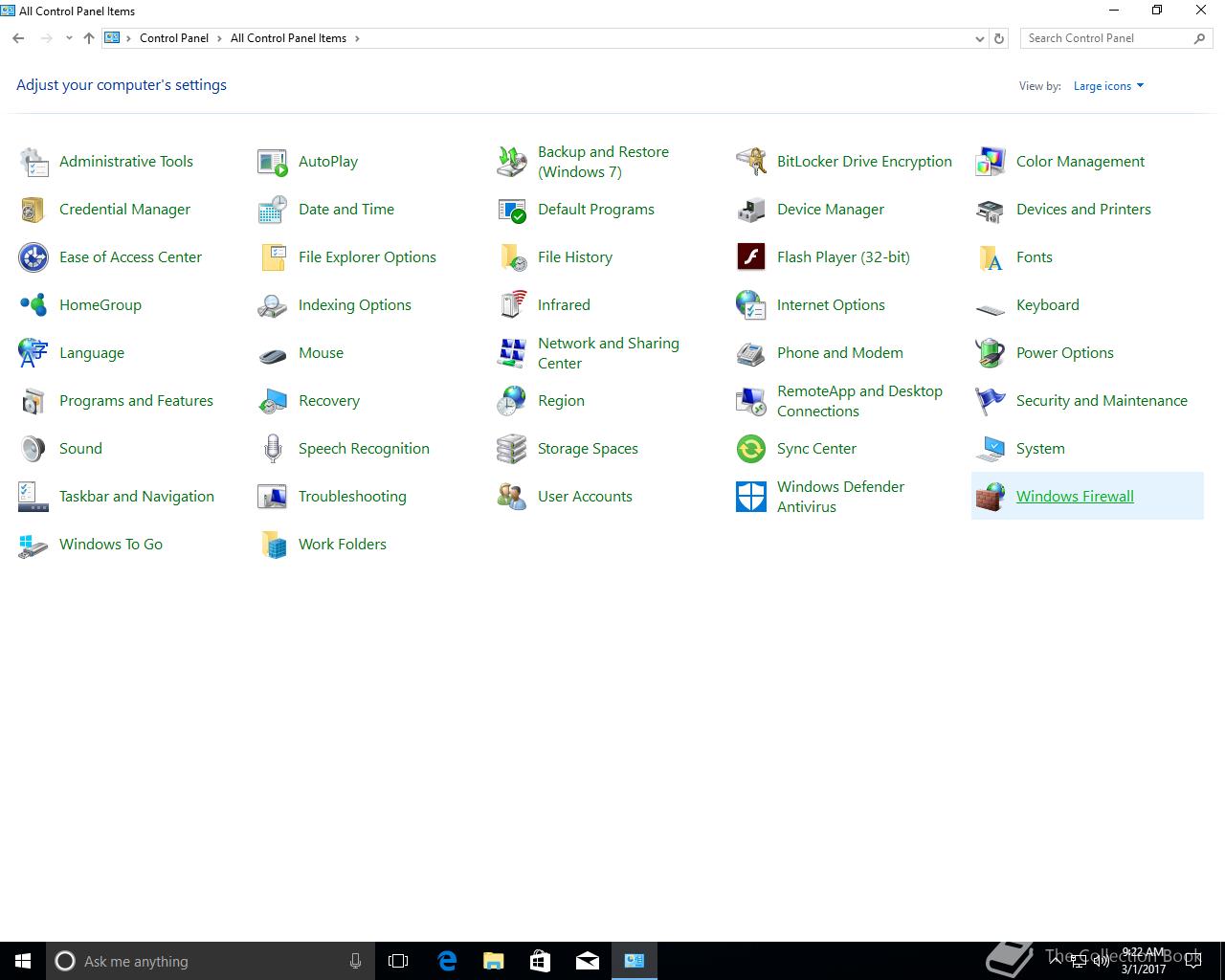Open the Color Management icon

click(x=991, y=162)
